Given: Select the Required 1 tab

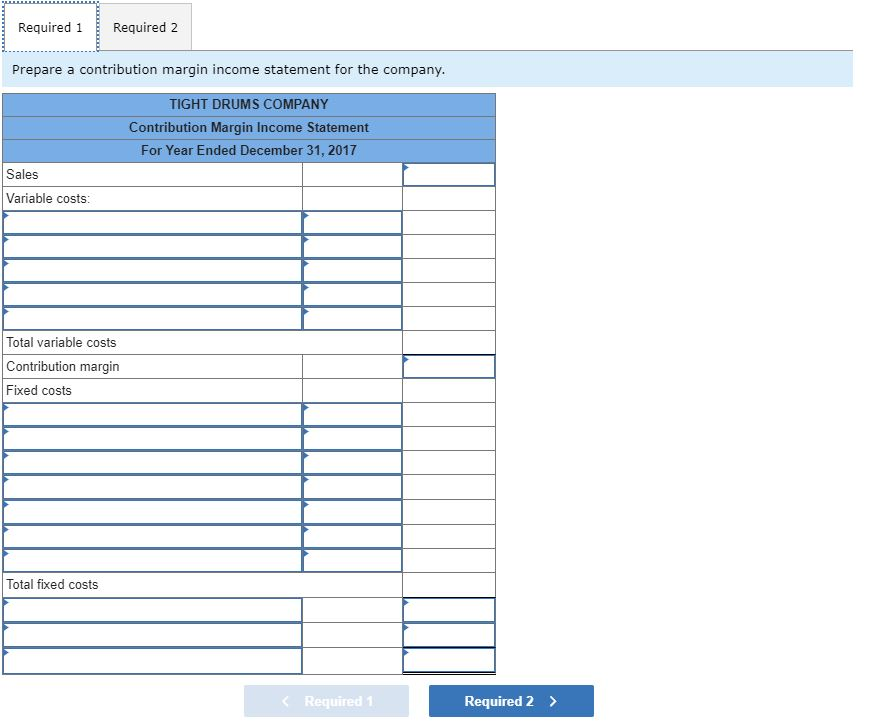Looking at the screenshot, I should pos(51,27).
